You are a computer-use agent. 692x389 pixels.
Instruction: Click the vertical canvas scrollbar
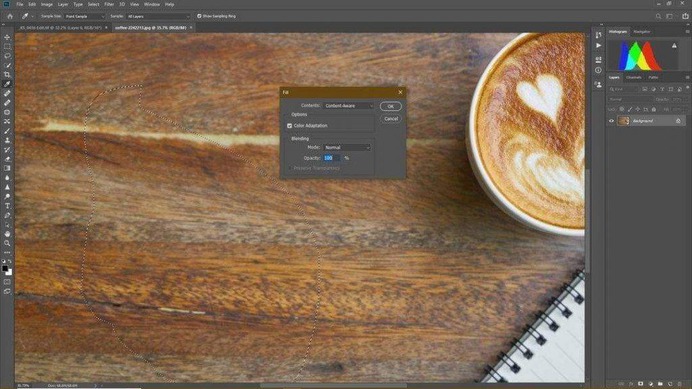point(587,221)
